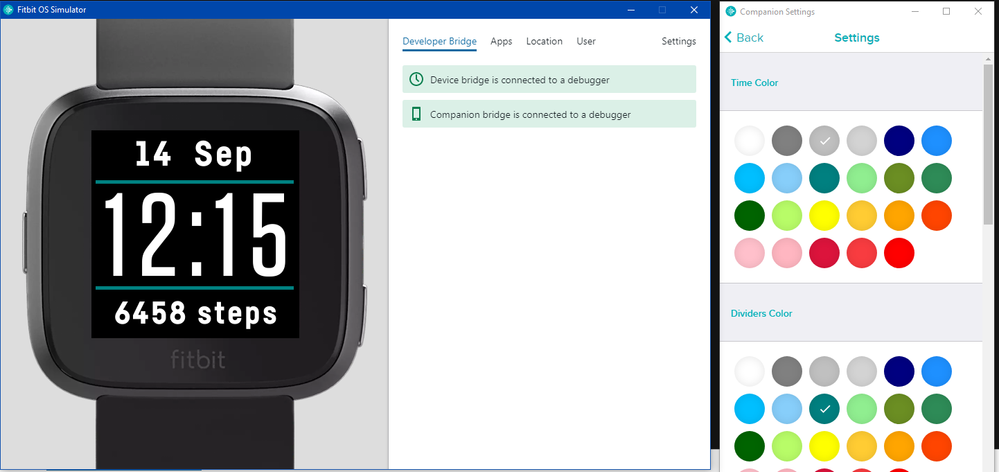Choose teal for Time Color
This screenshot has width=999, height=472.
pyautogui.click(x=824, y=178)
